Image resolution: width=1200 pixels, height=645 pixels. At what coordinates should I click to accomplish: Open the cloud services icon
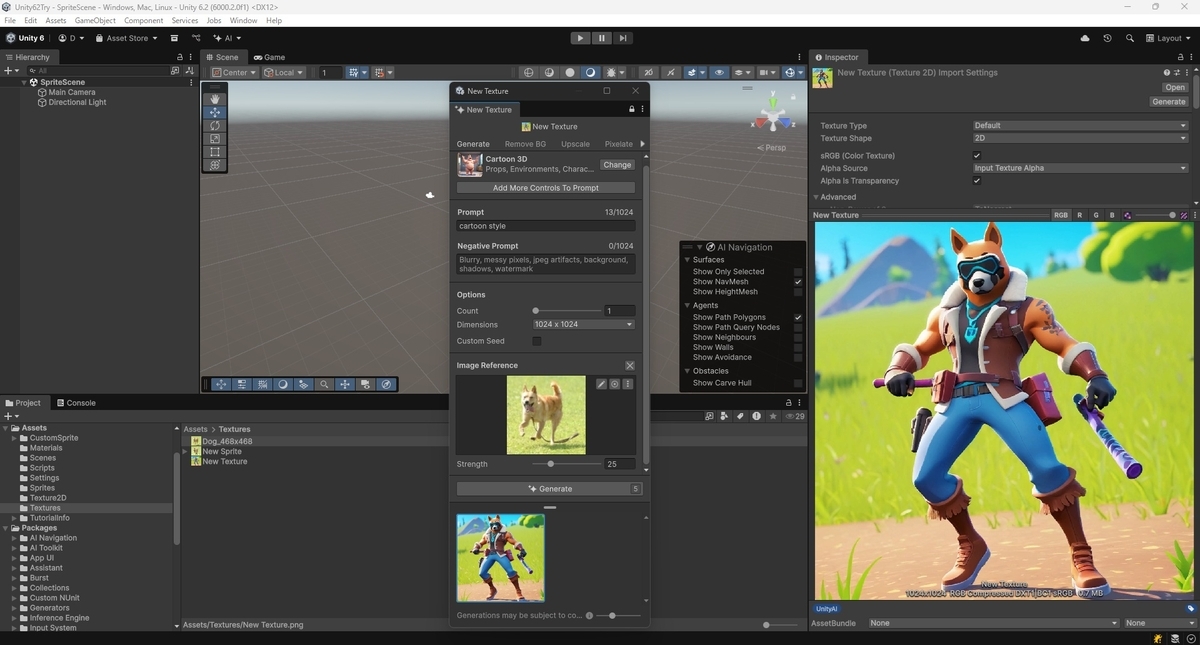click(1085, 38)
